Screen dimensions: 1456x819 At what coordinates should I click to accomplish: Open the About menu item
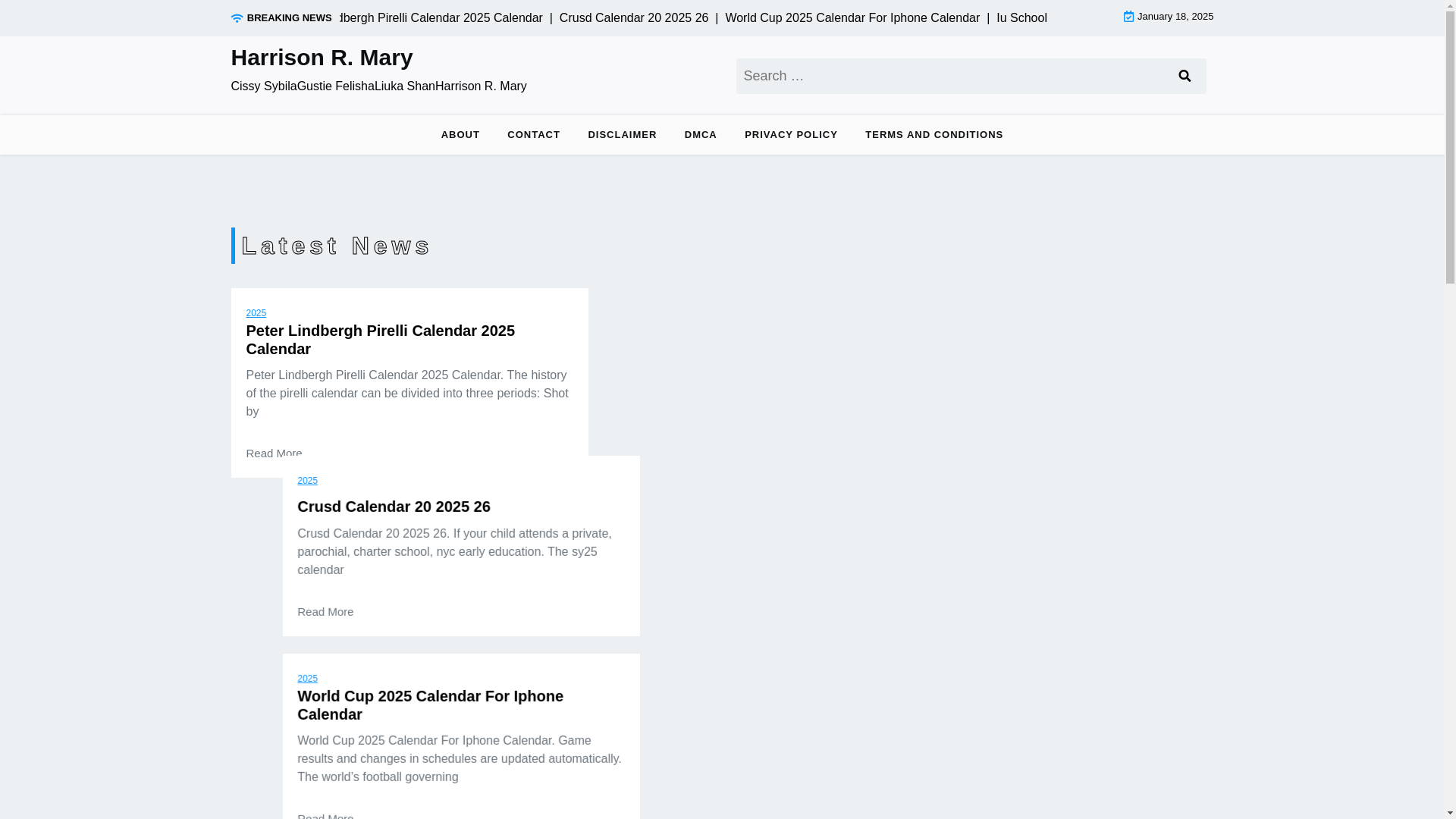tap(460, 135)
